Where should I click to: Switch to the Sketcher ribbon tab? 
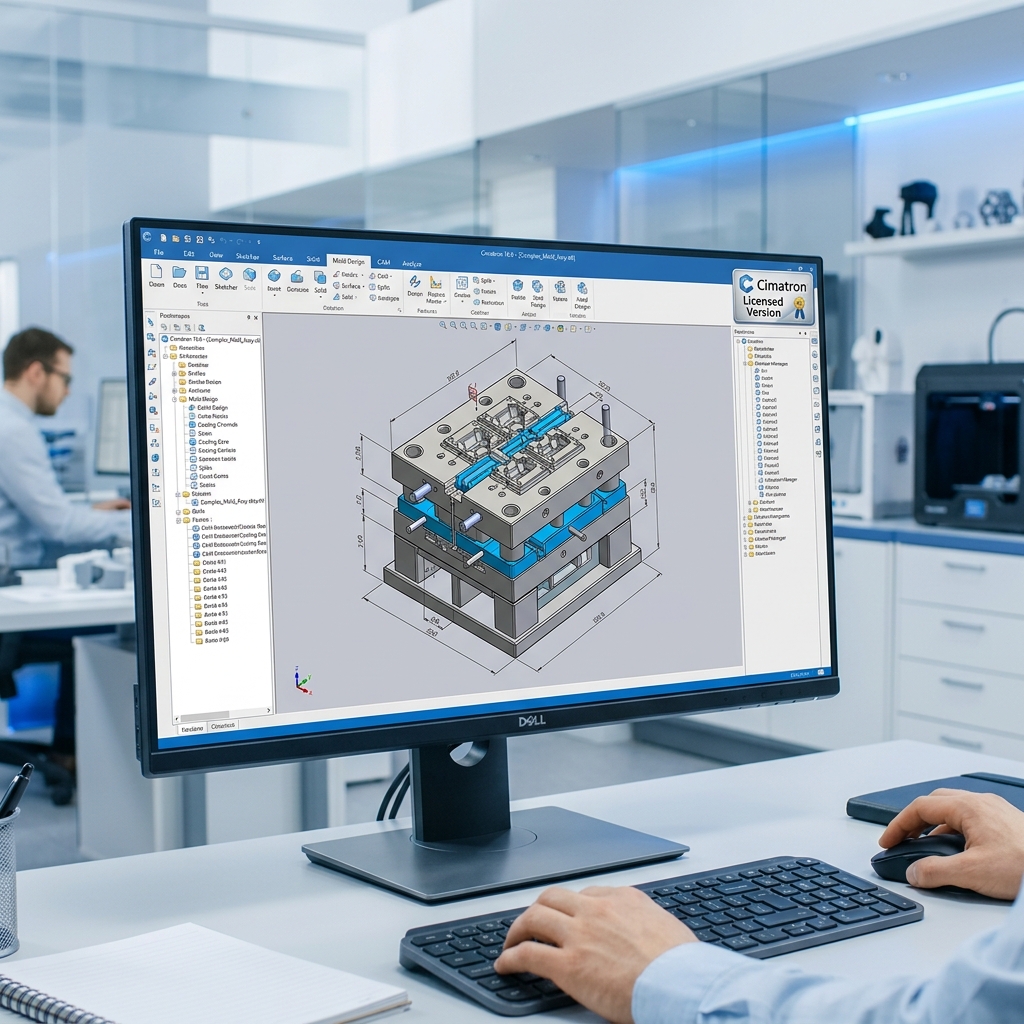point(248,256)
